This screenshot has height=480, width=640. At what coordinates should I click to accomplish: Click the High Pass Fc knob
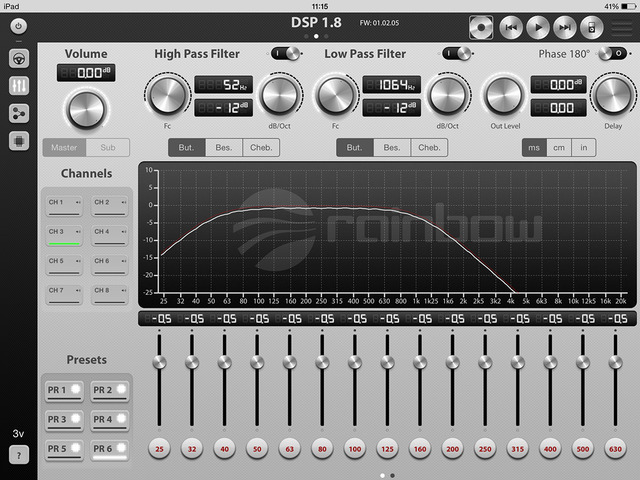[168, 95]
